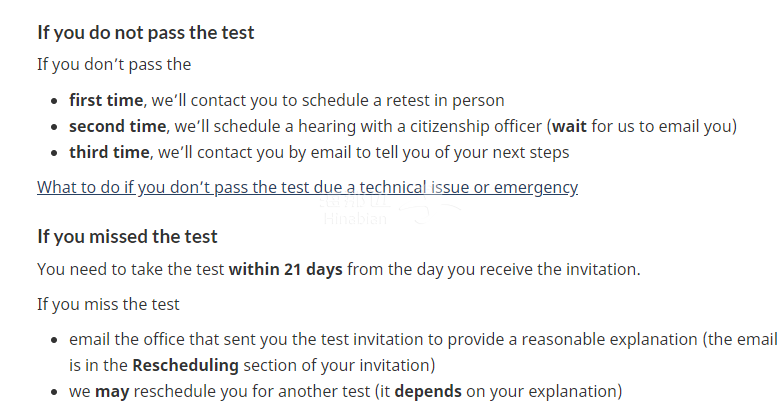784x411 pixels.
Task: Click the "If you missed the test" heading
Action: [127, 237]
